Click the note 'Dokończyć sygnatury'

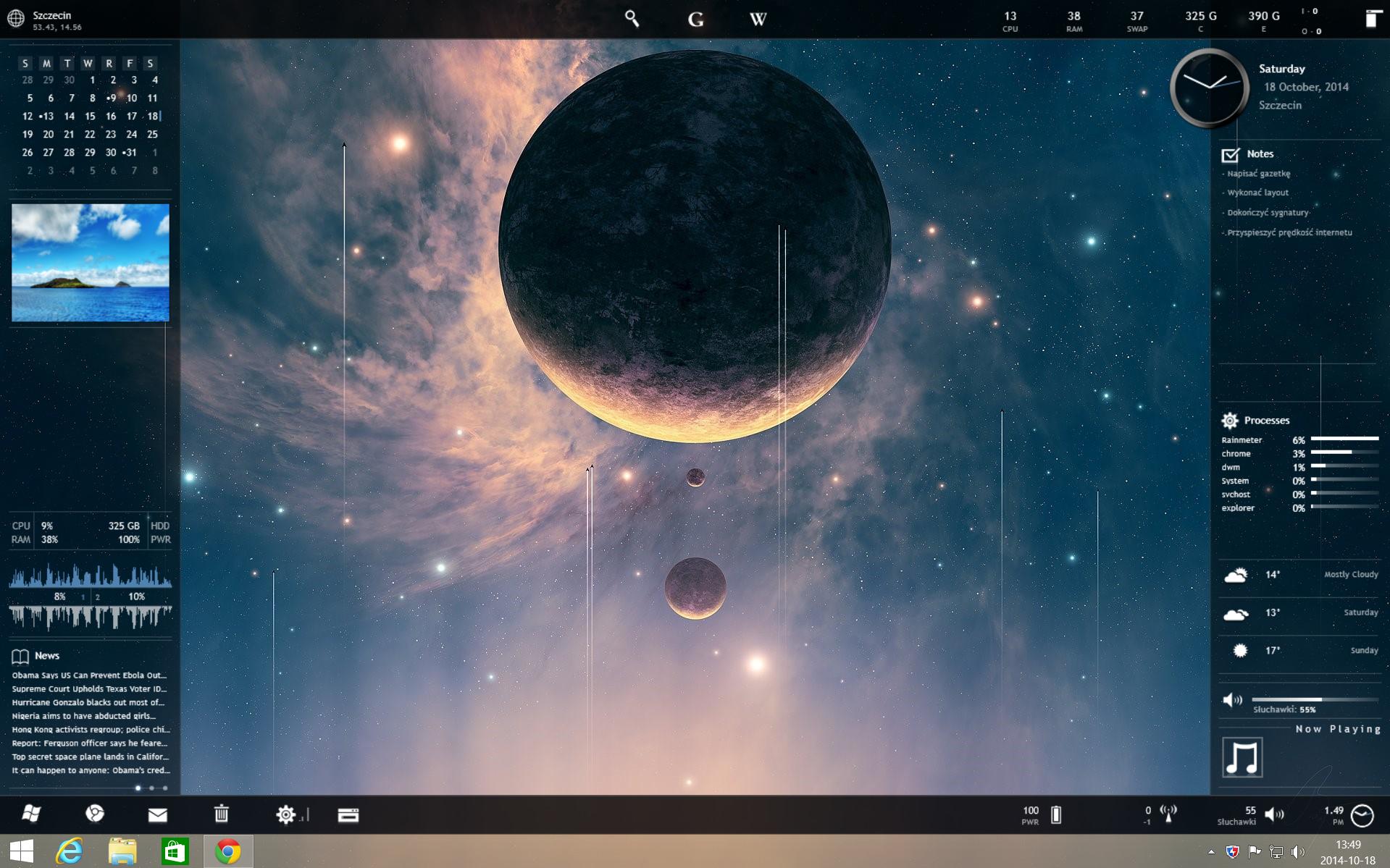(x=1268, y=213)
